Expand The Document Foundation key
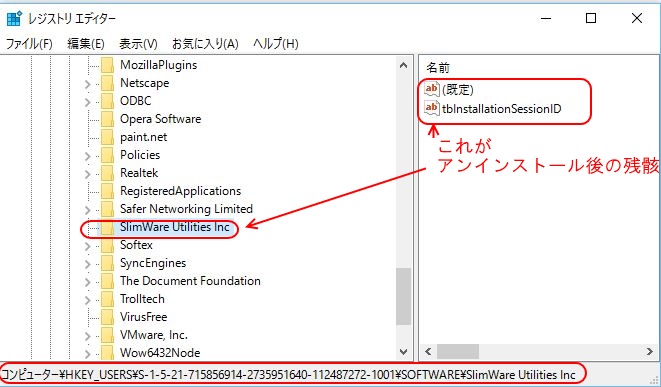The image size is (661, 387). 88,282
